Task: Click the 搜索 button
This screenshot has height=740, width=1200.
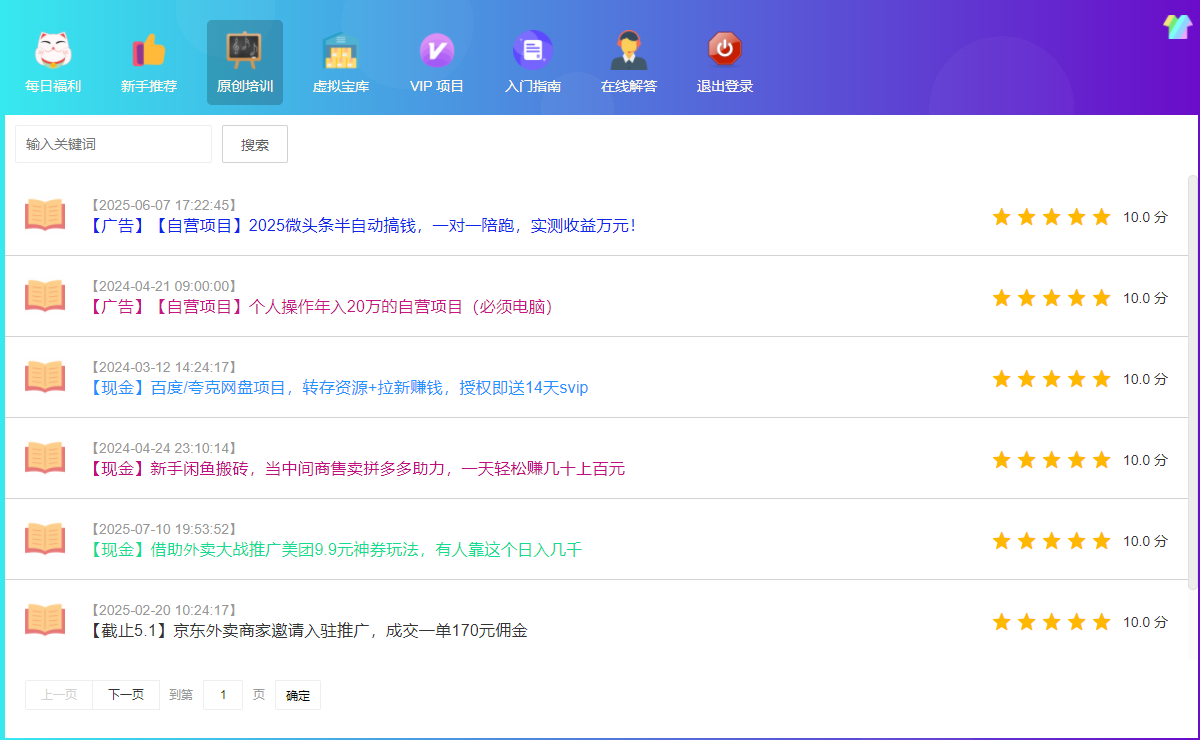Action: point(255,144)
